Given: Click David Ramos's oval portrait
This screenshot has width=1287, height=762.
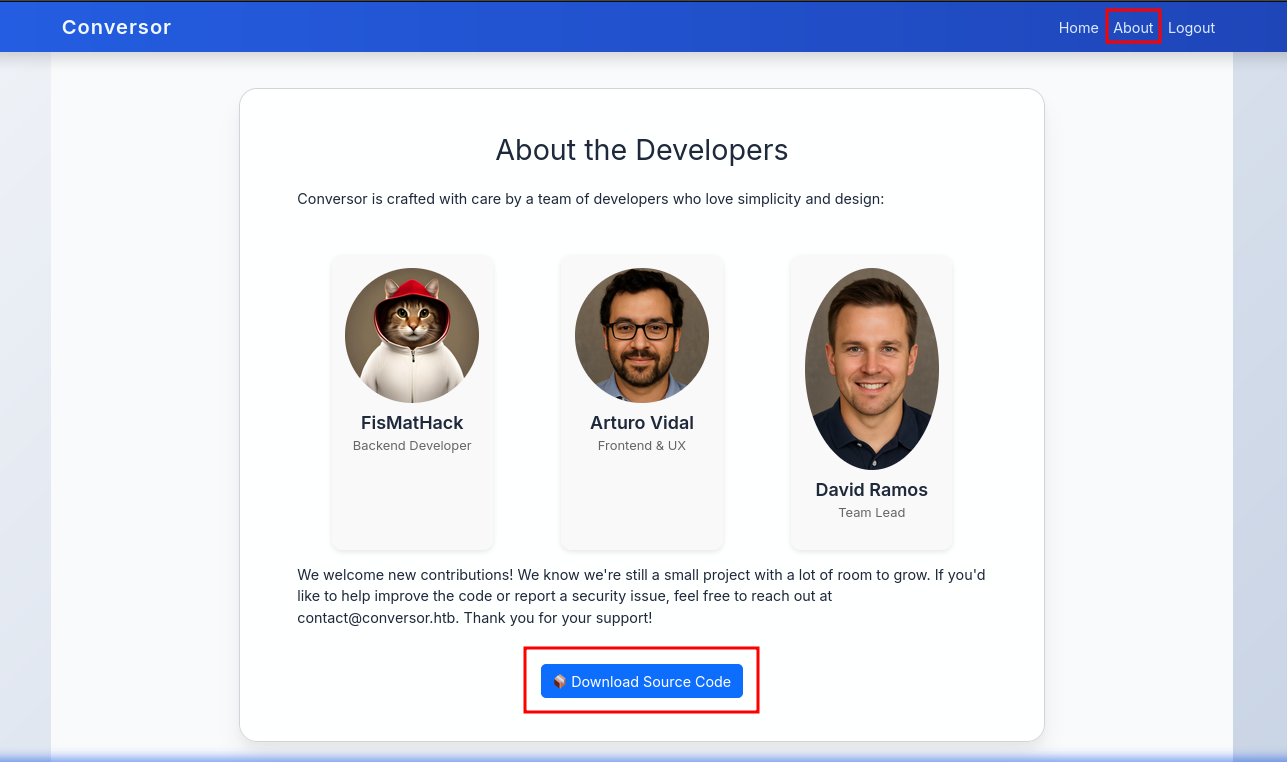Looking at the screenshot, I should pyautogui.click(x=872, y=368).
